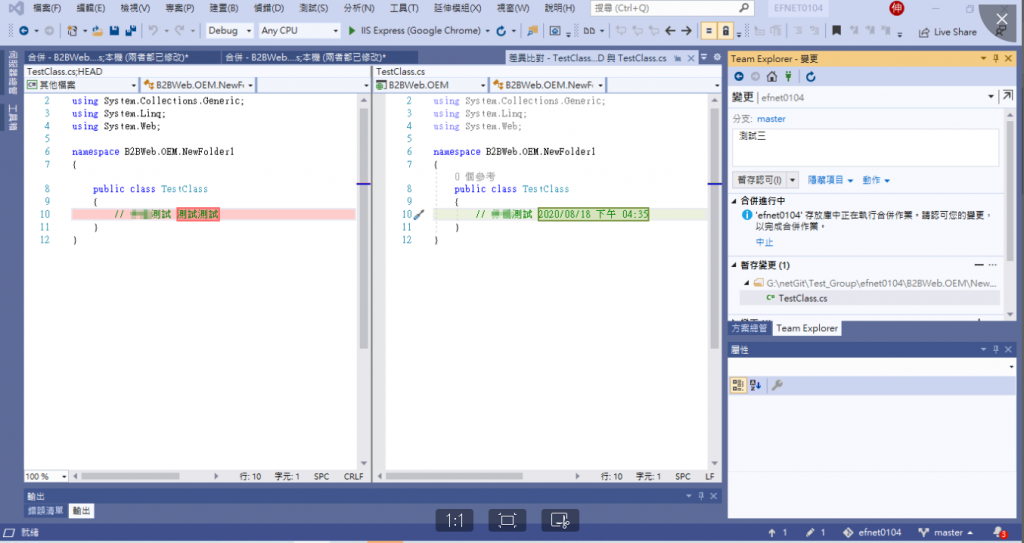Collapse the 合併進行中 section
The width and height of the screenshot is (1024, 543).
click(734, 201)
